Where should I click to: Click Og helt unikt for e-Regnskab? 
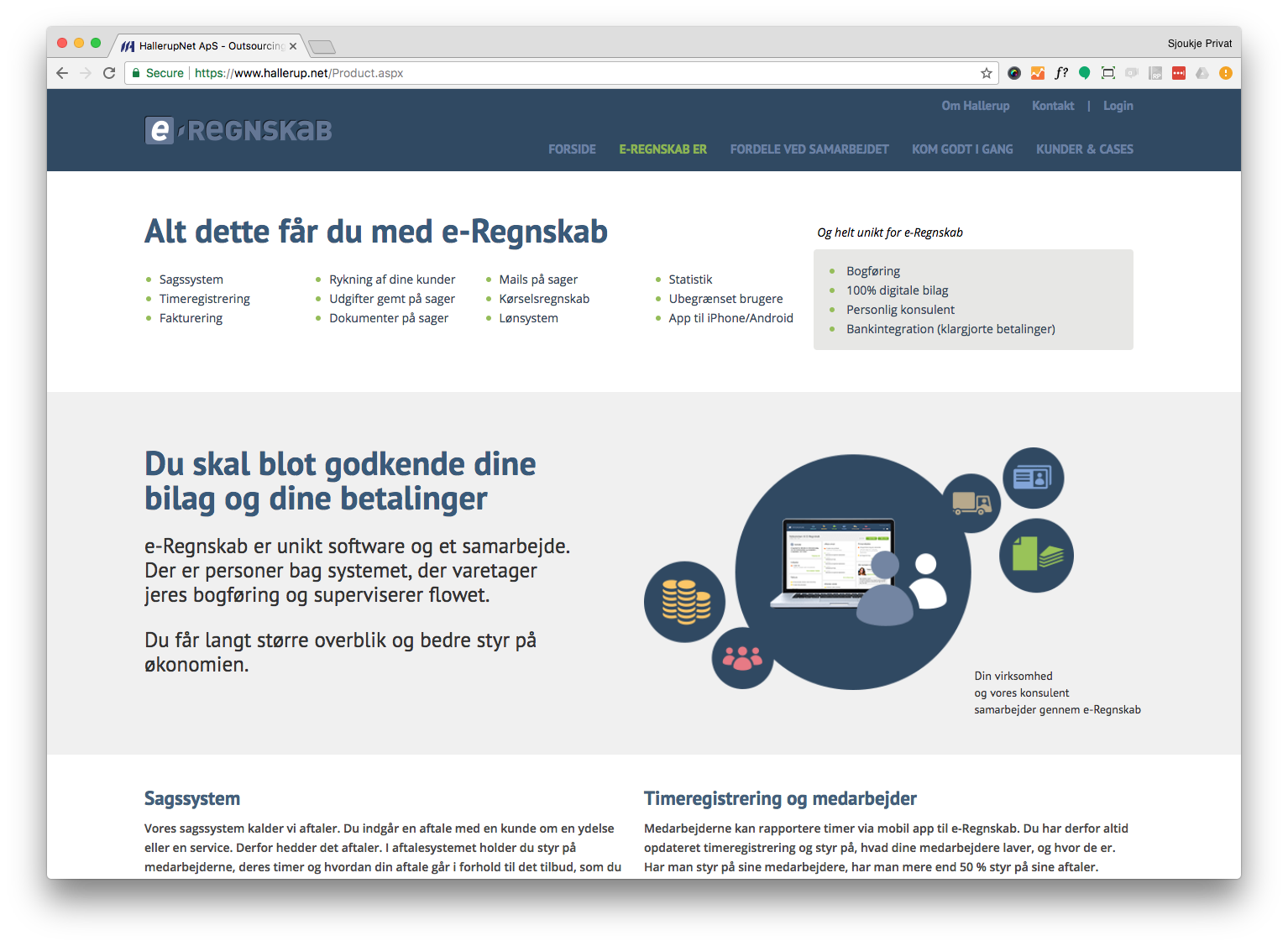(x=890, y=233)
